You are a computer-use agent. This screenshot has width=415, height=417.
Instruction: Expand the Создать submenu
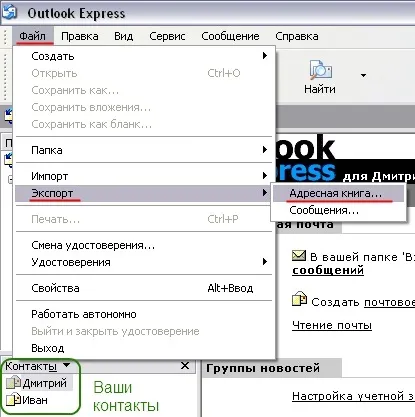144,56
